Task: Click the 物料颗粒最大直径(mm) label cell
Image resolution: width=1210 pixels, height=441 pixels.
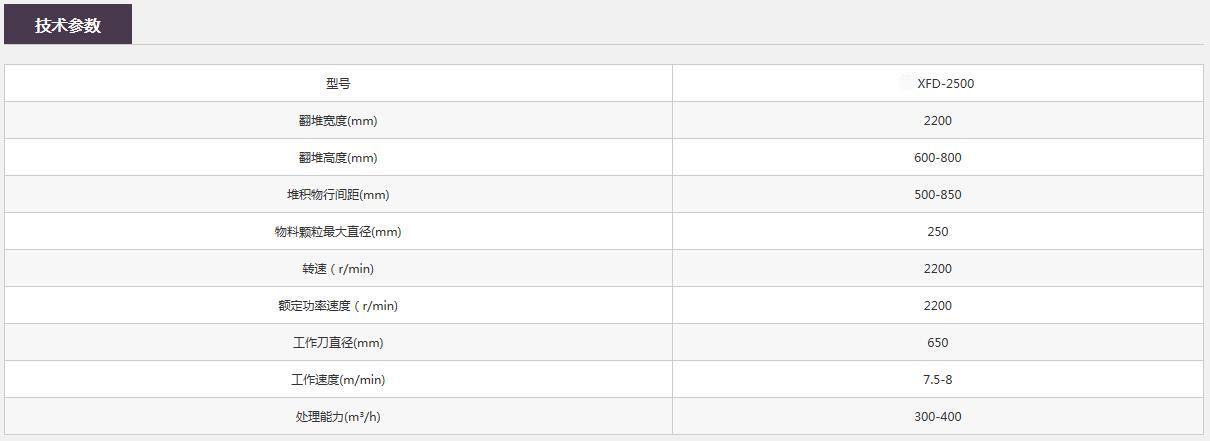Action: [x=338, y=232]
